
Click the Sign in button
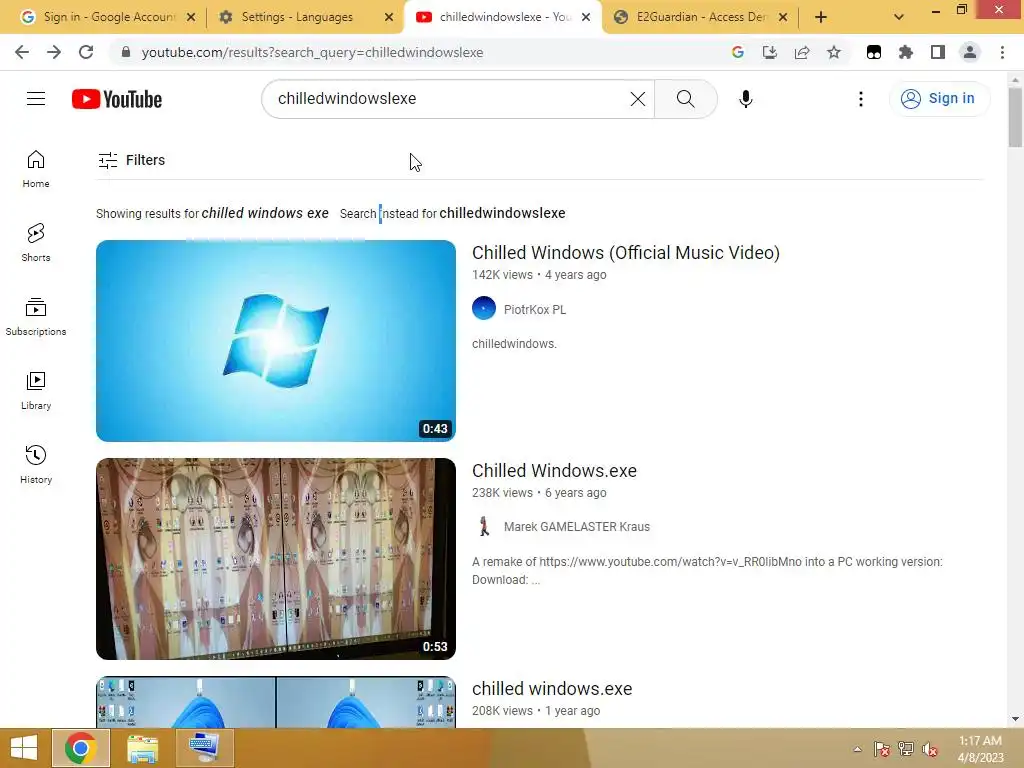coord(939,99)
